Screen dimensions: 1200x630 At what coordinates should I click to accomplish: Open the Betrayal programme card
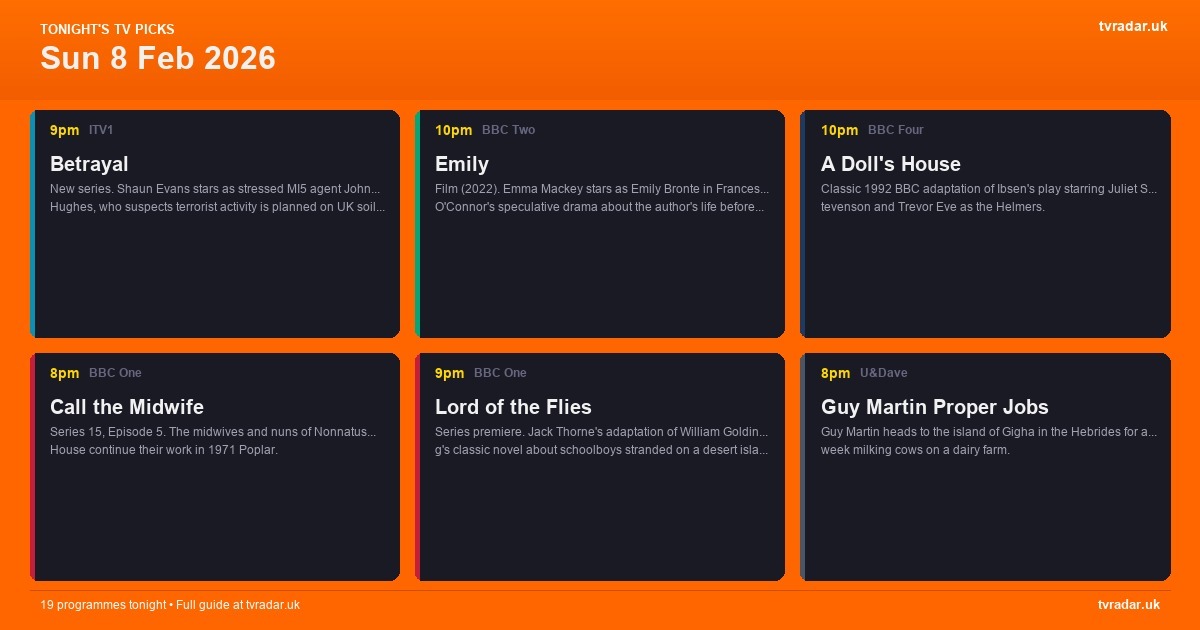click(x=215, y=224)
